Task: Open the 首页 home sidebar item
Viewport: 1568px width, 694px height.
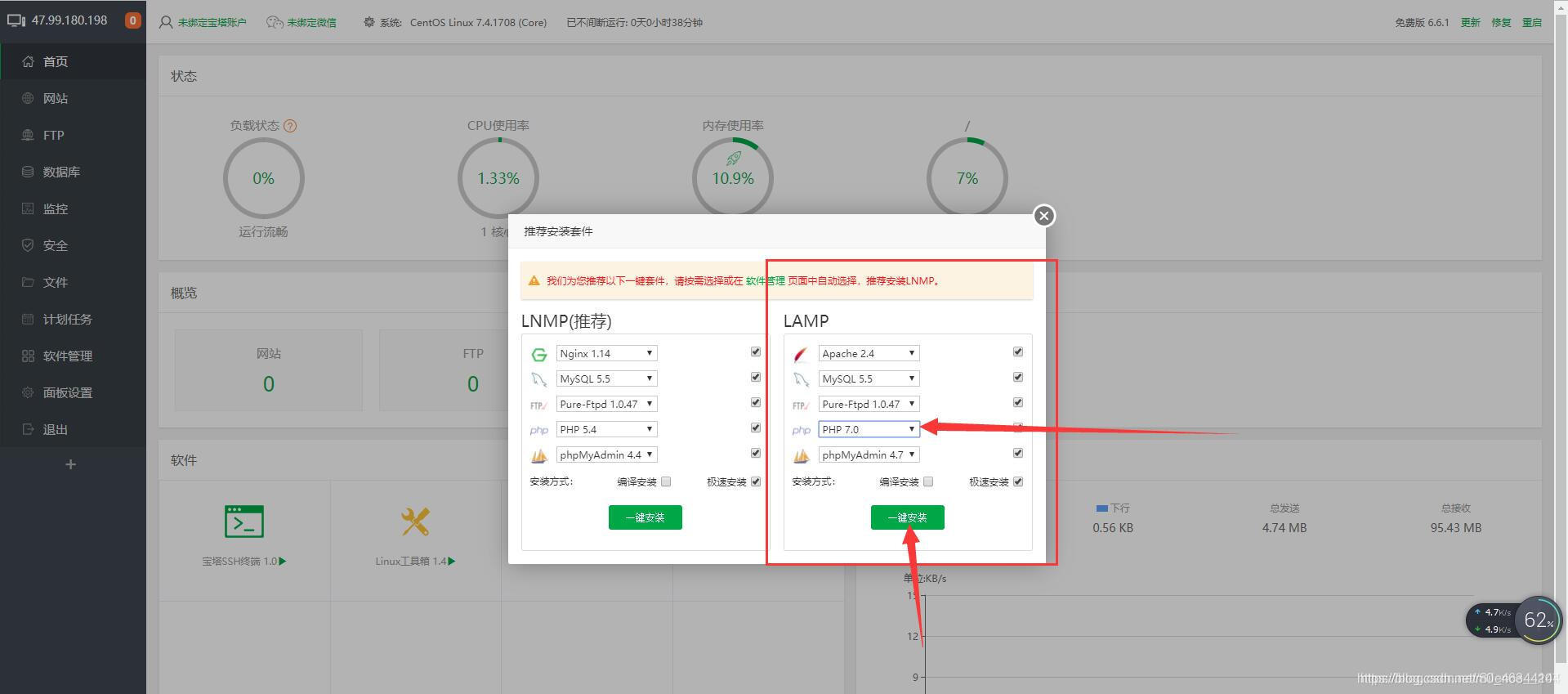Action: (x=73, y=61)
